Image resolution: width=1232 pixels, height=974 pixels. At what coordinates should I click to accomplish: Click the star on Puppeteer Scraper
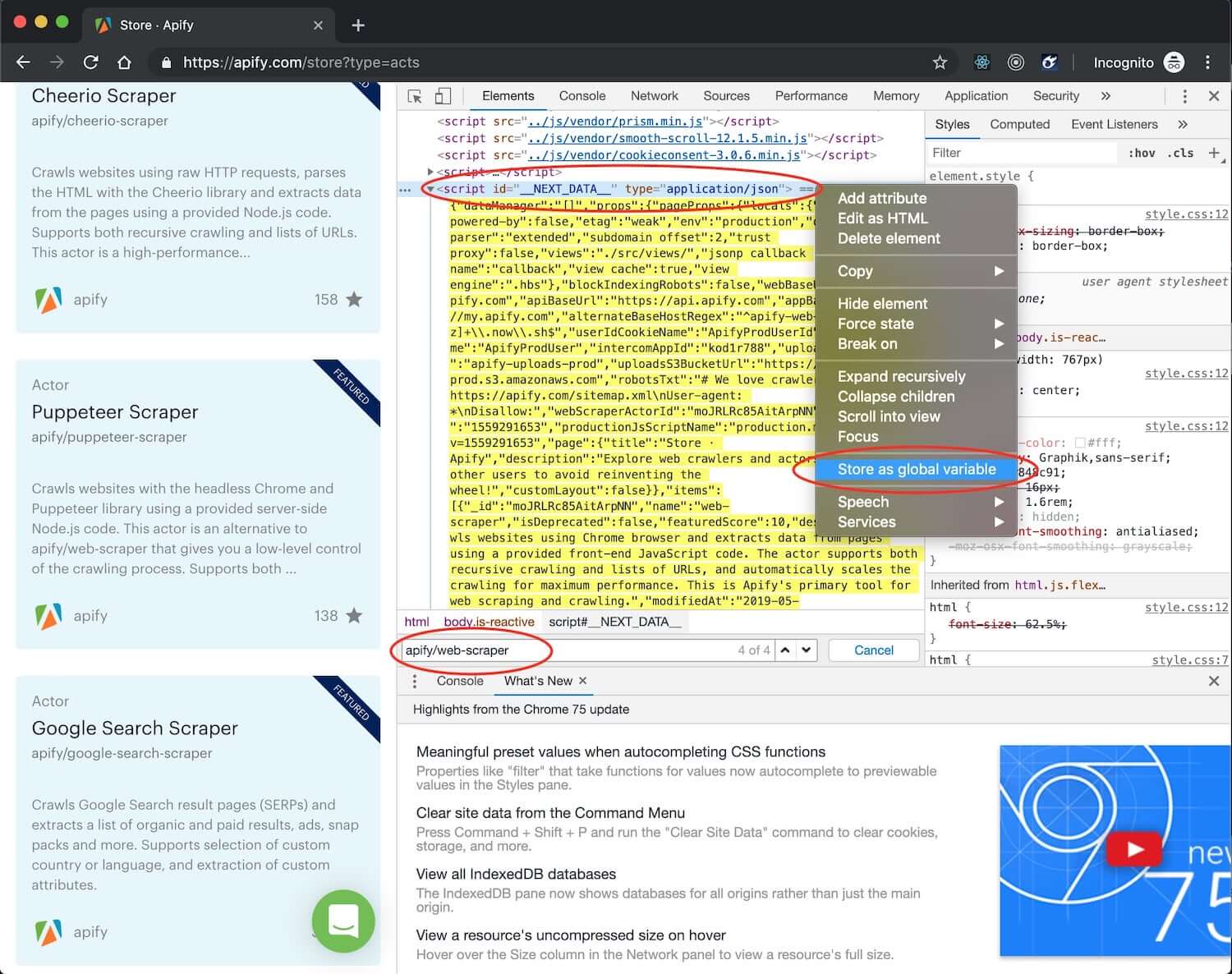(354, 616)
